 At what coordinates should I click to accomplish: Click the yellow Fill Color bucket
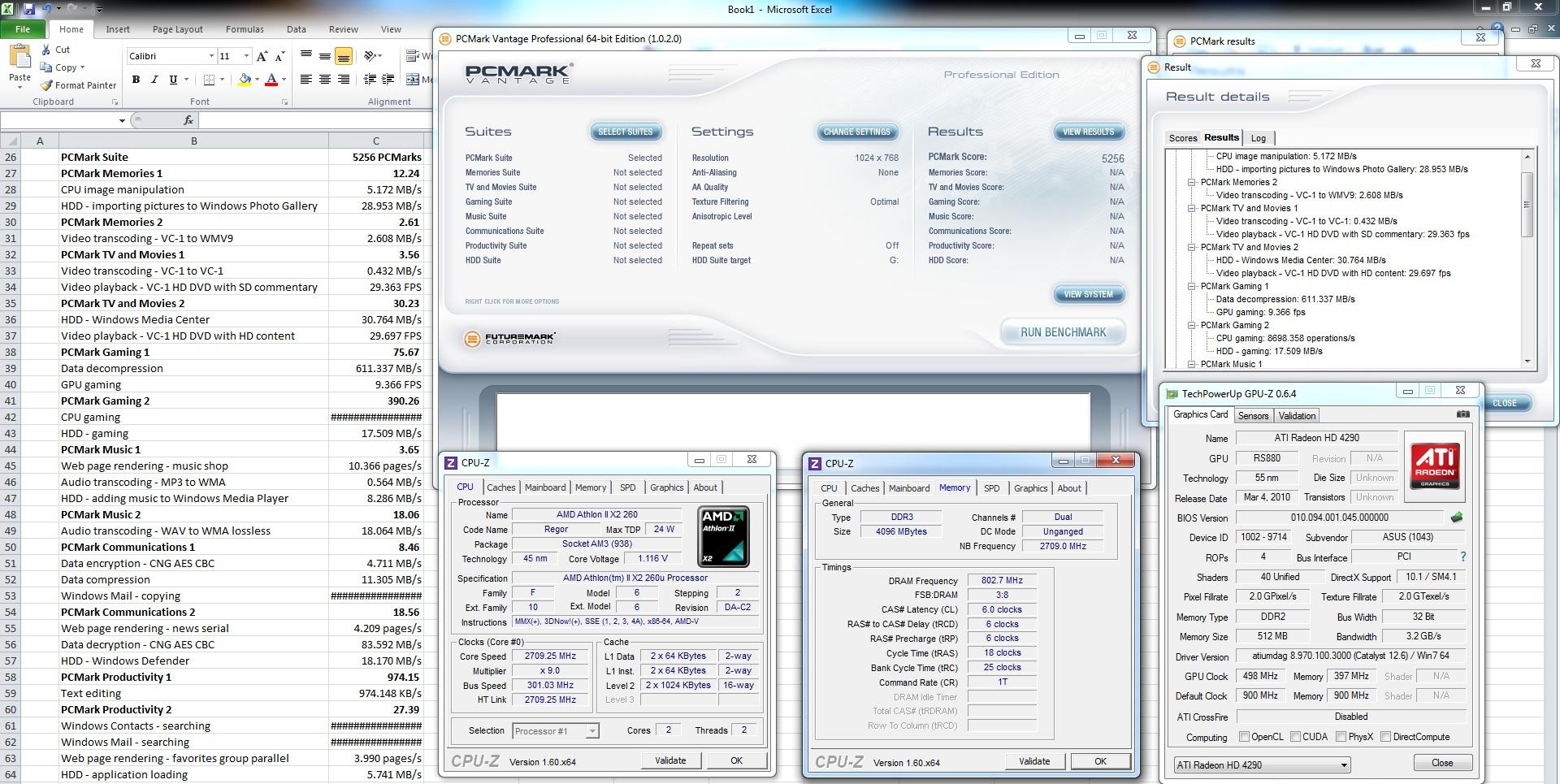click(x=245, y=80)
